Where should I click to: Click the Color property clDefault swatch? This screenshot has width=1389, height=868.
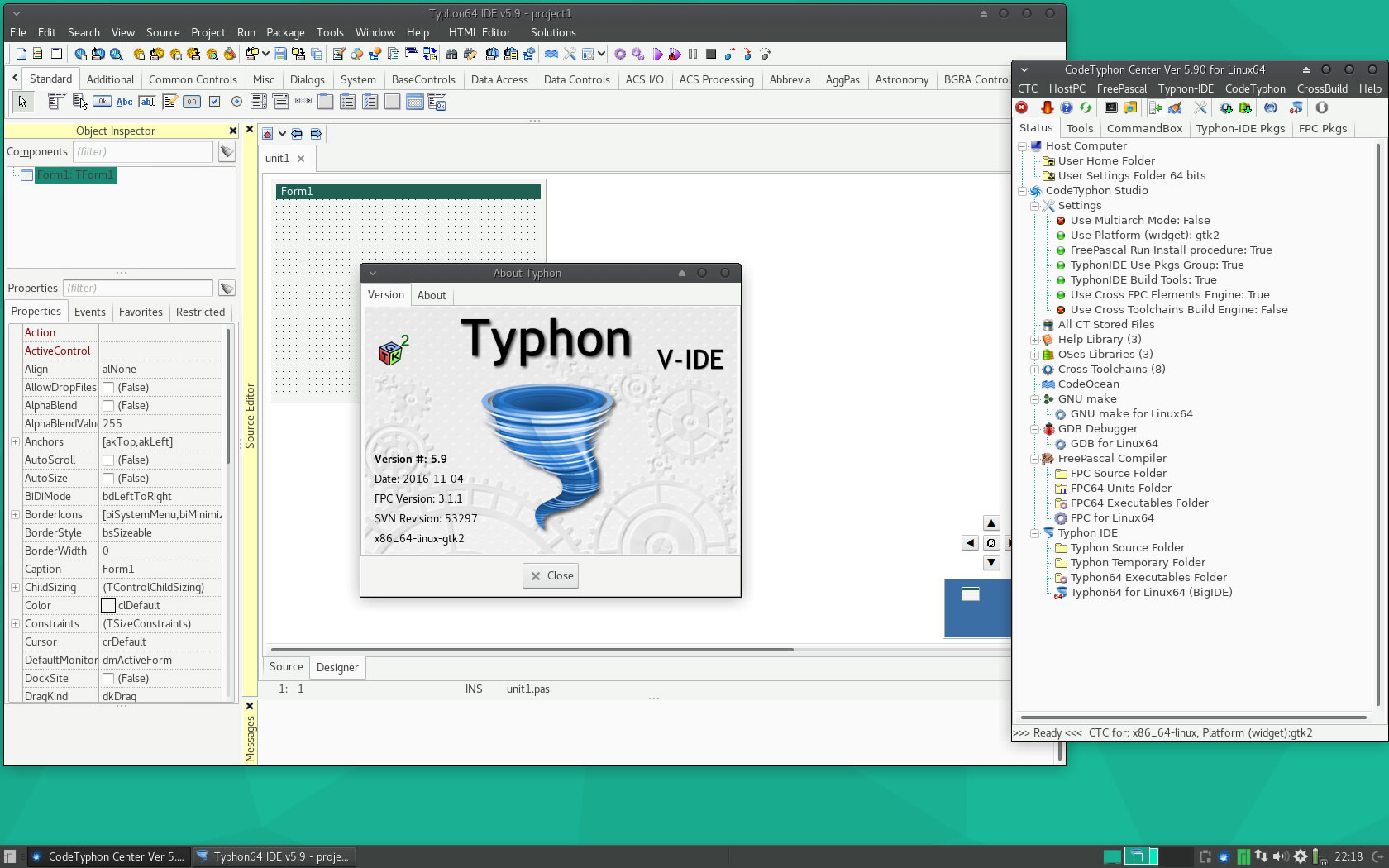[108, 606]
